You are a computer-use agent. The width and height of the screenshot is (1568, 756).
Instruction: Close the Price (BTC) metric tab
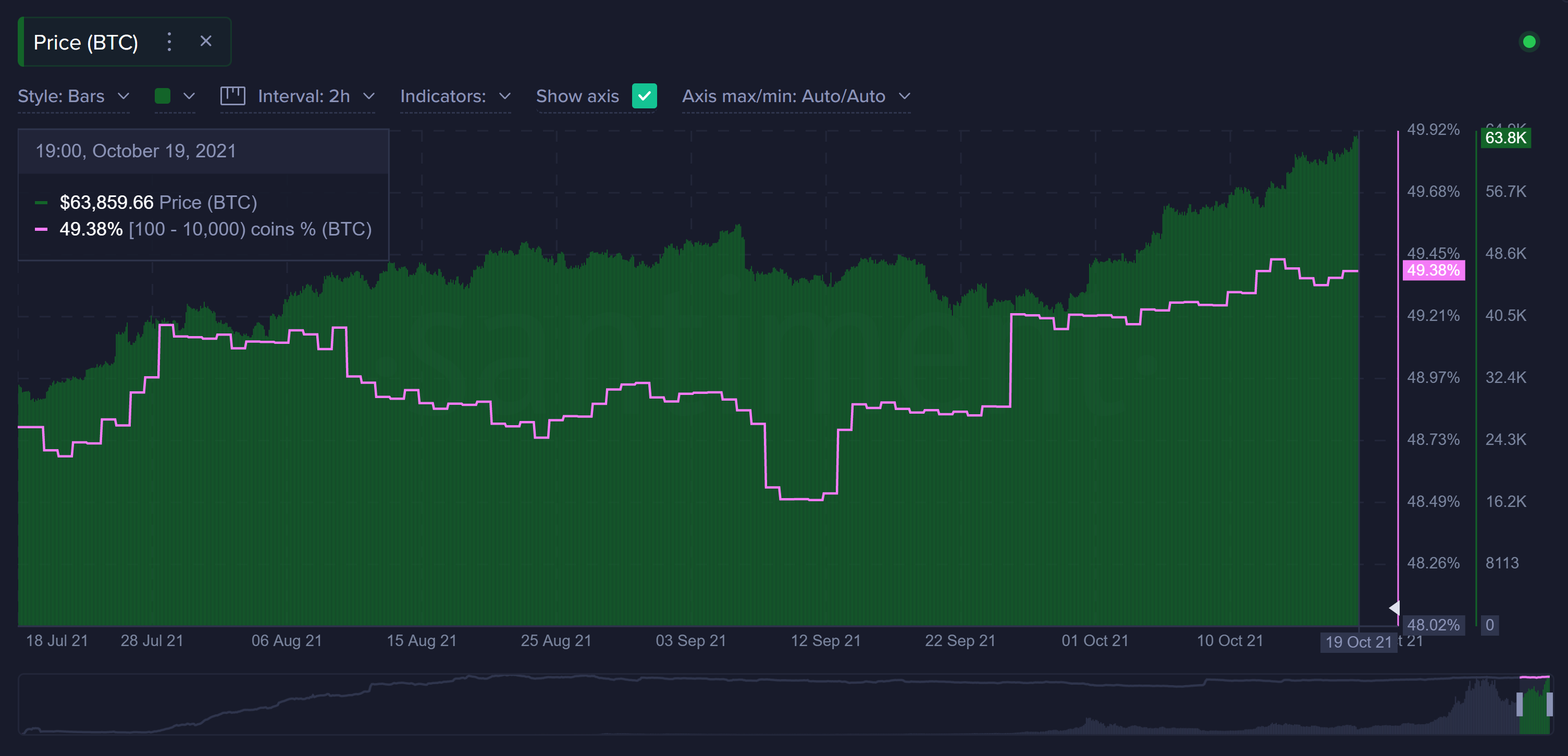click(206, 41)
